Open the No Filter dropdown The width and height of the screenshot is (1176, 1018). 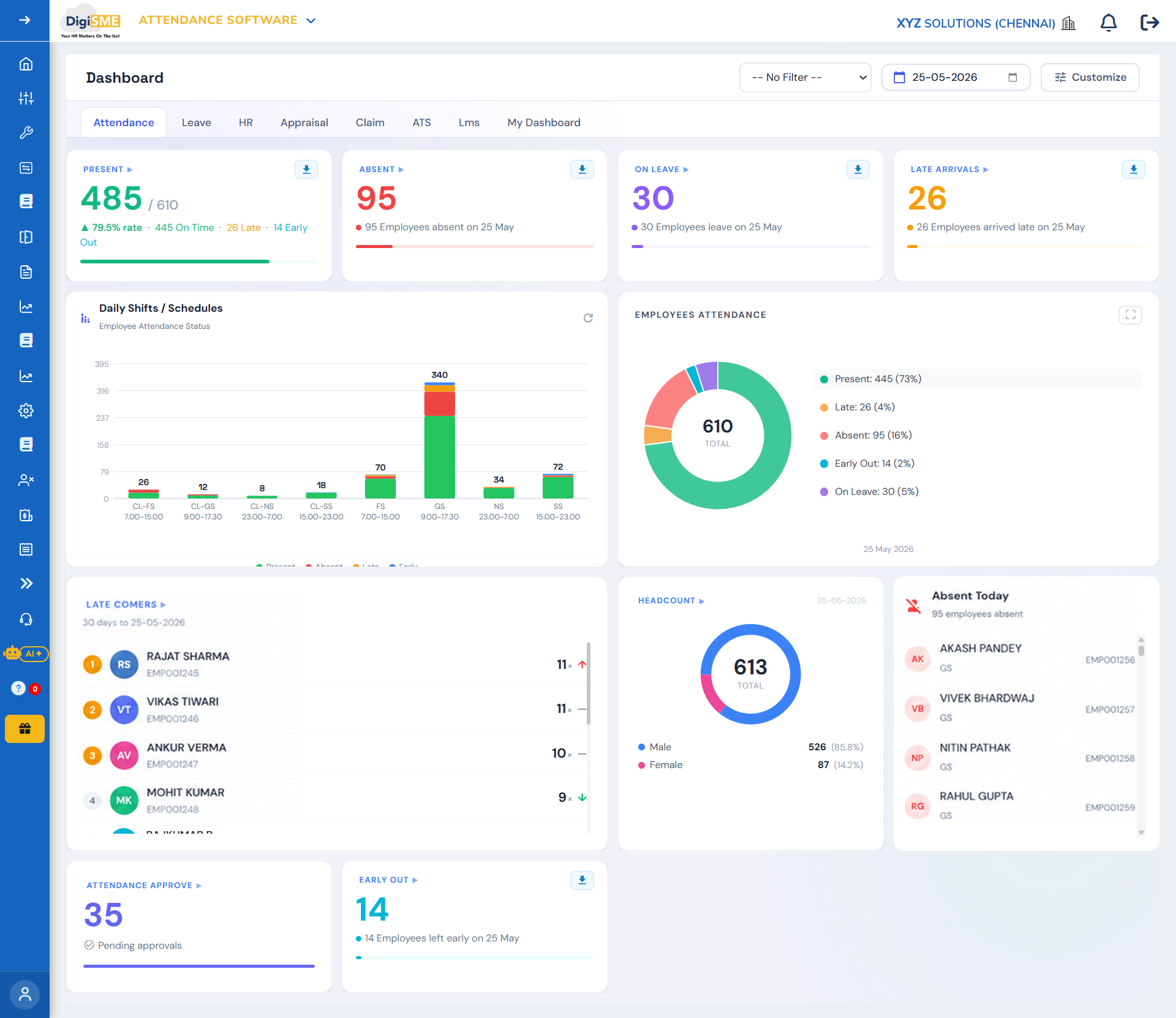coord(805,78)
